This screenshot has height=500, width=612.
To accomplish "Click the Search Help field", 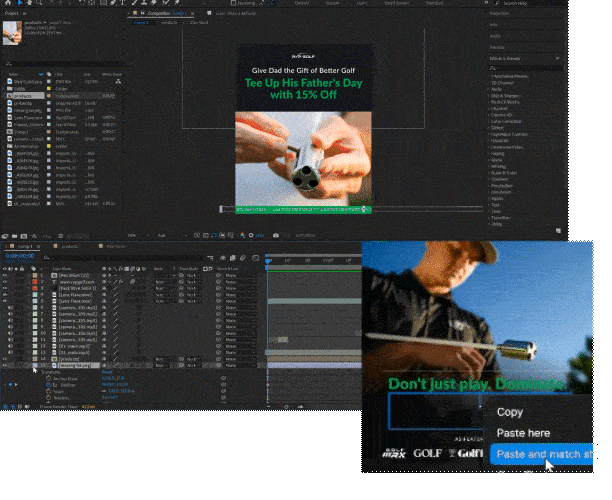I will click(x=541, y=4).
